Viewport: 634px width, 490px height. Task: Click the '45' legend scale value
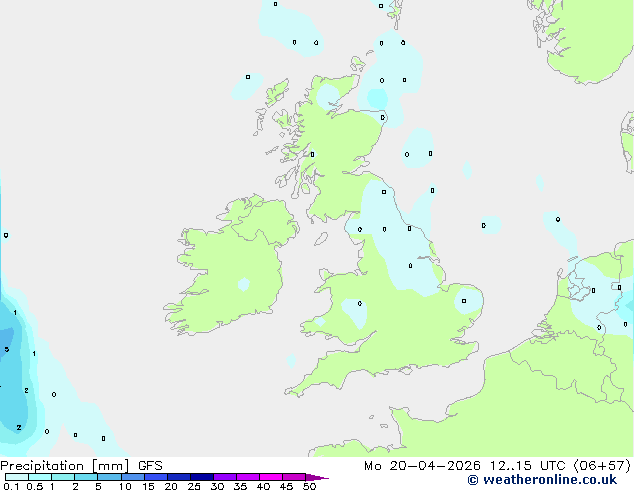286,486
